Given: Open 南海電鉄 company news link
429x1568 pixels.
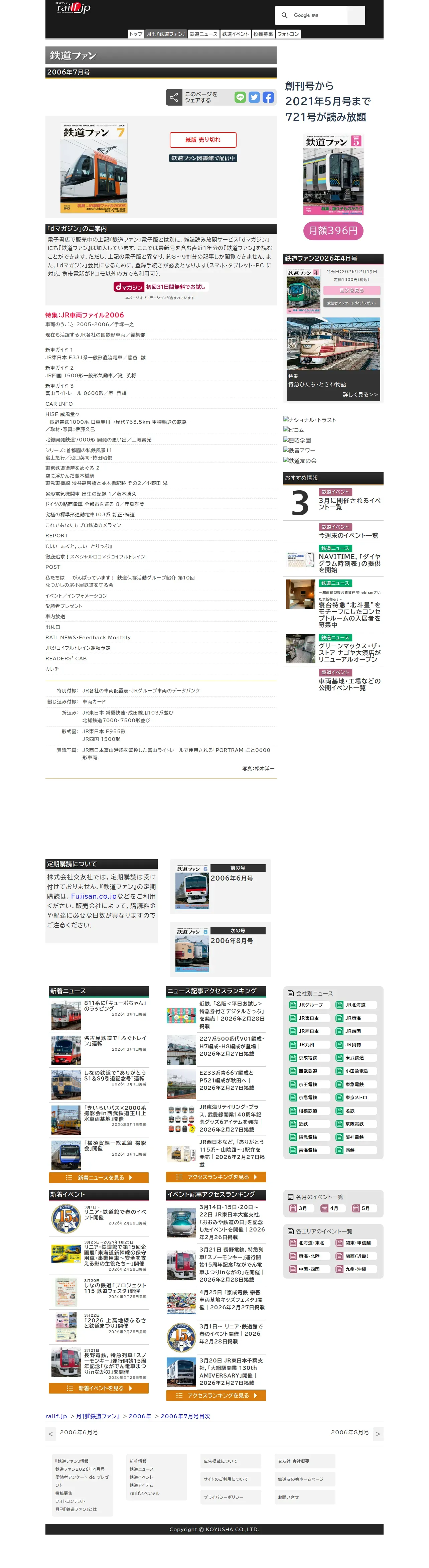Looking at the screenshot, I should coord(309,1150).
